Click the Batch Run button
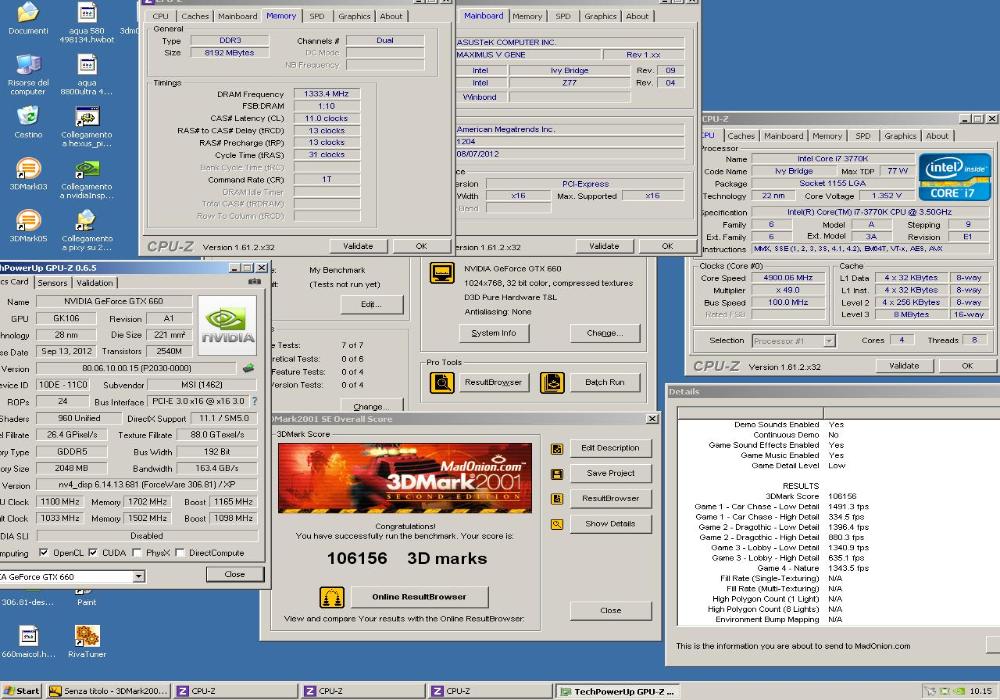This screenshot has height=700, width=1000. (605, 383)
